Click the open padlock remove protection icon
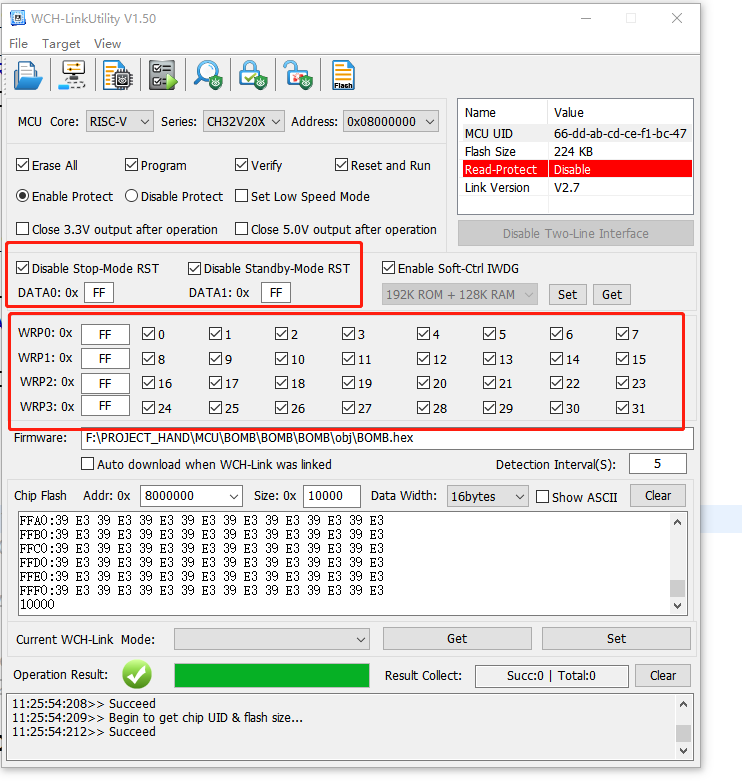Image resolution: width=742 pixels, height=781 pixels. (296, 76)
